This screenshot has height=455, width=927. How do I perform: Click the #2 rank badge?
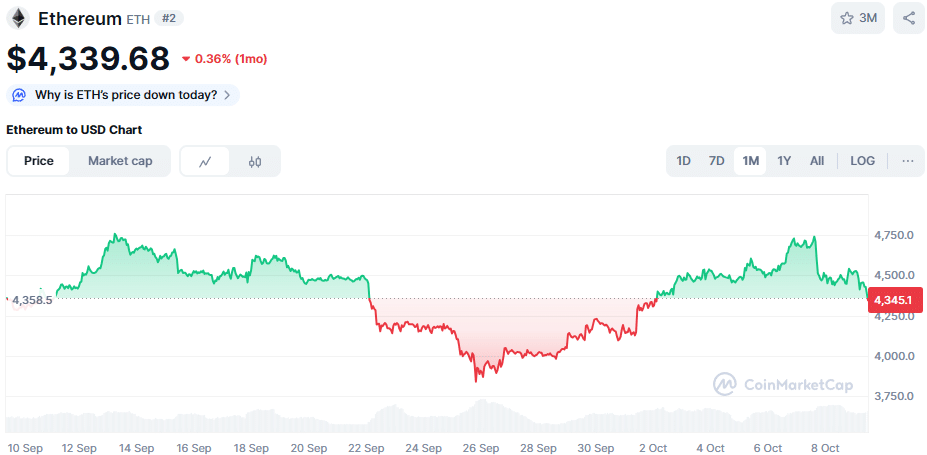point(169,18)
